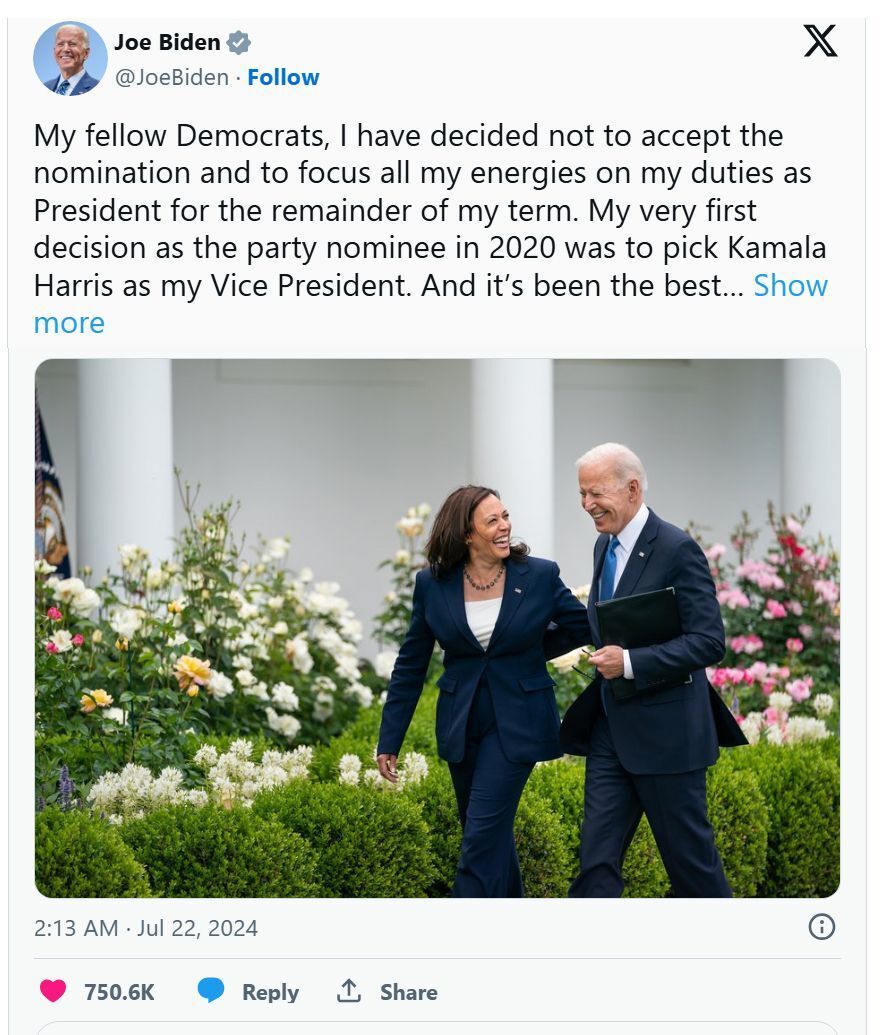882x1035 pixels.
Task: Click the Share text label
Action: coord(409,992)
